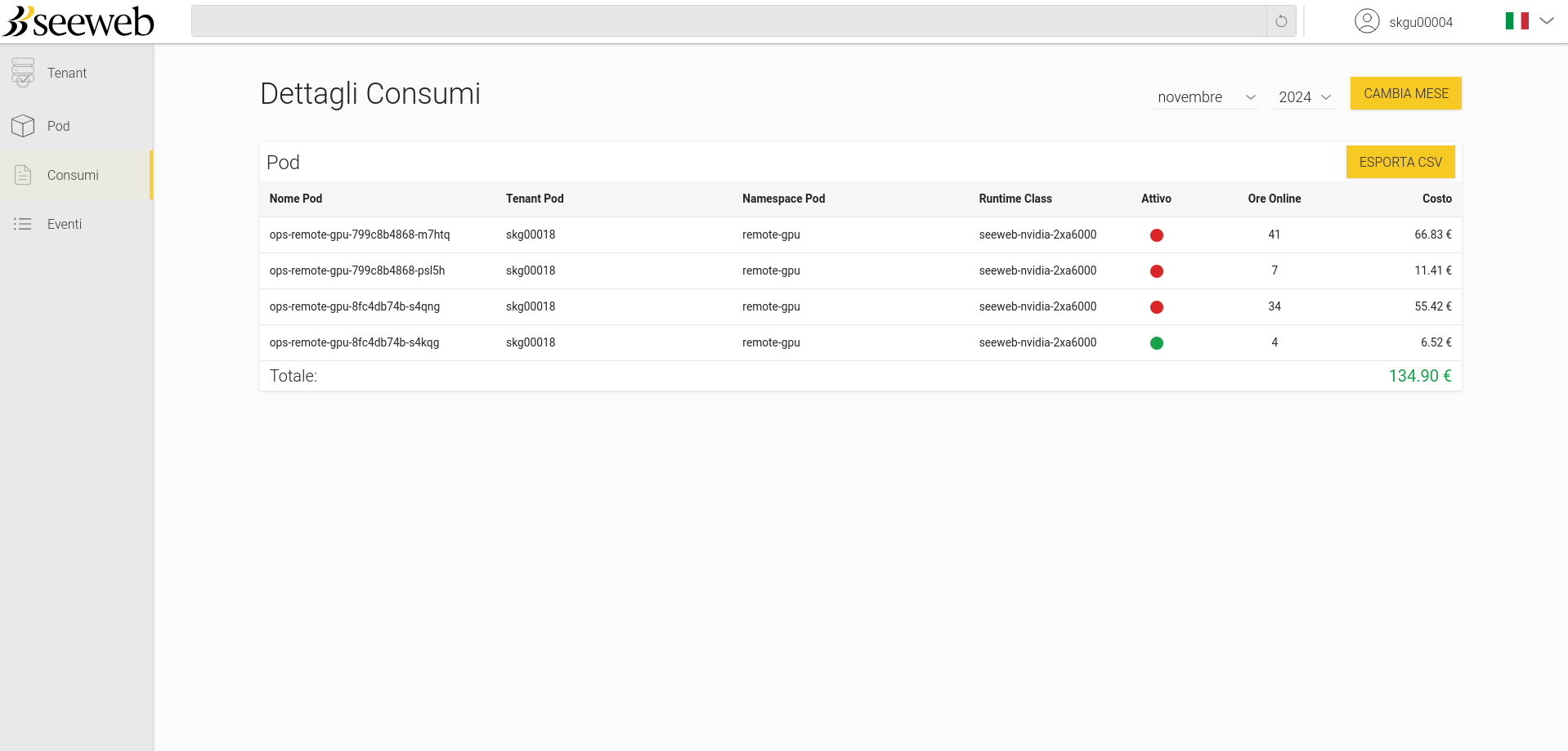Click the ESPORTA CSV button
Viewport: 1568px width, 751px height.
pos(1400,162)
